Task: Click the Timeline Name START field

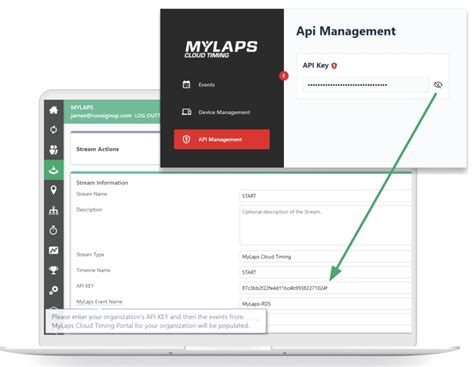Action: pyautogui.click(x=326, y=272)
